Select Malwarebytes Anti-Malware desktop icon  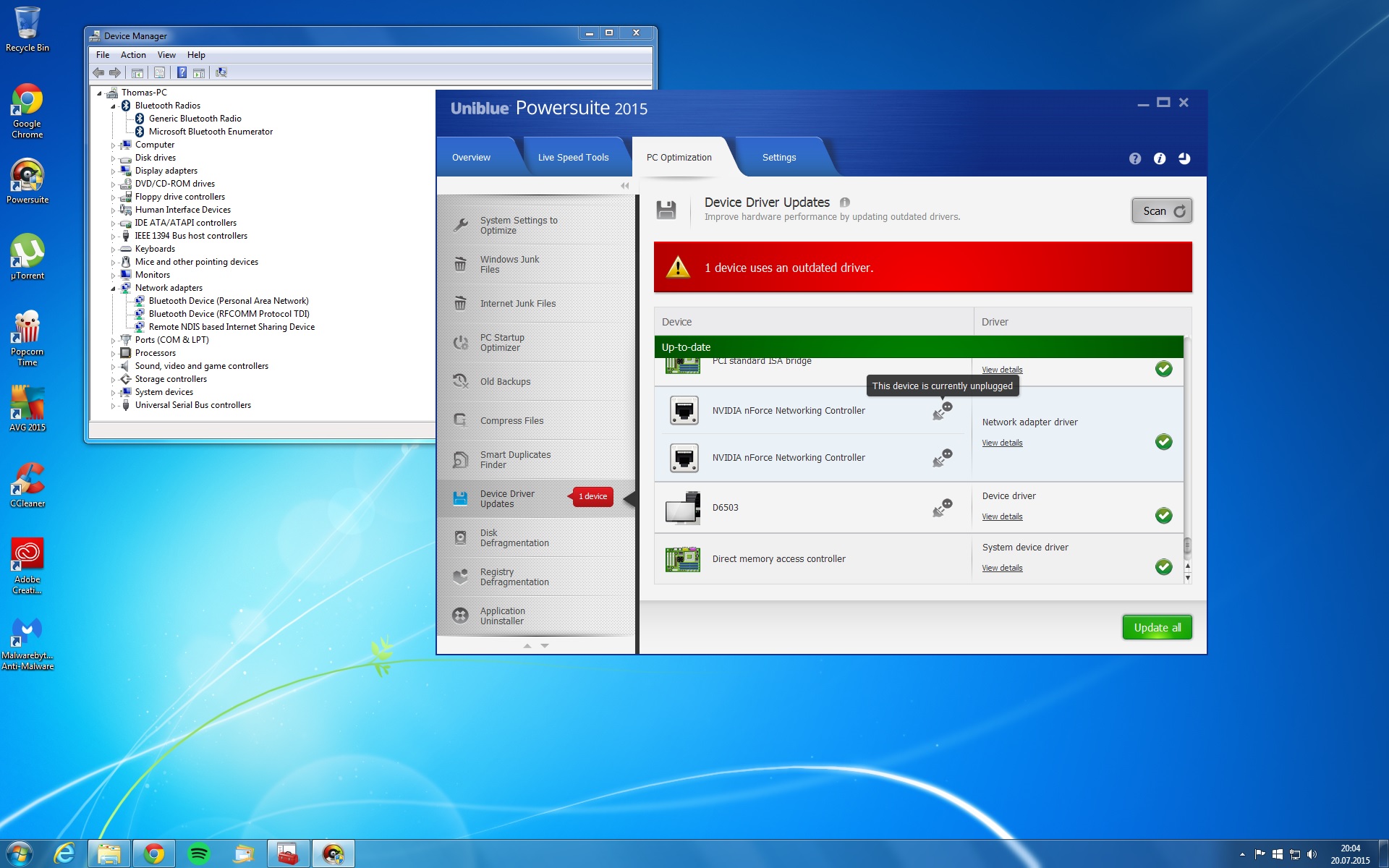coord(27,644)
